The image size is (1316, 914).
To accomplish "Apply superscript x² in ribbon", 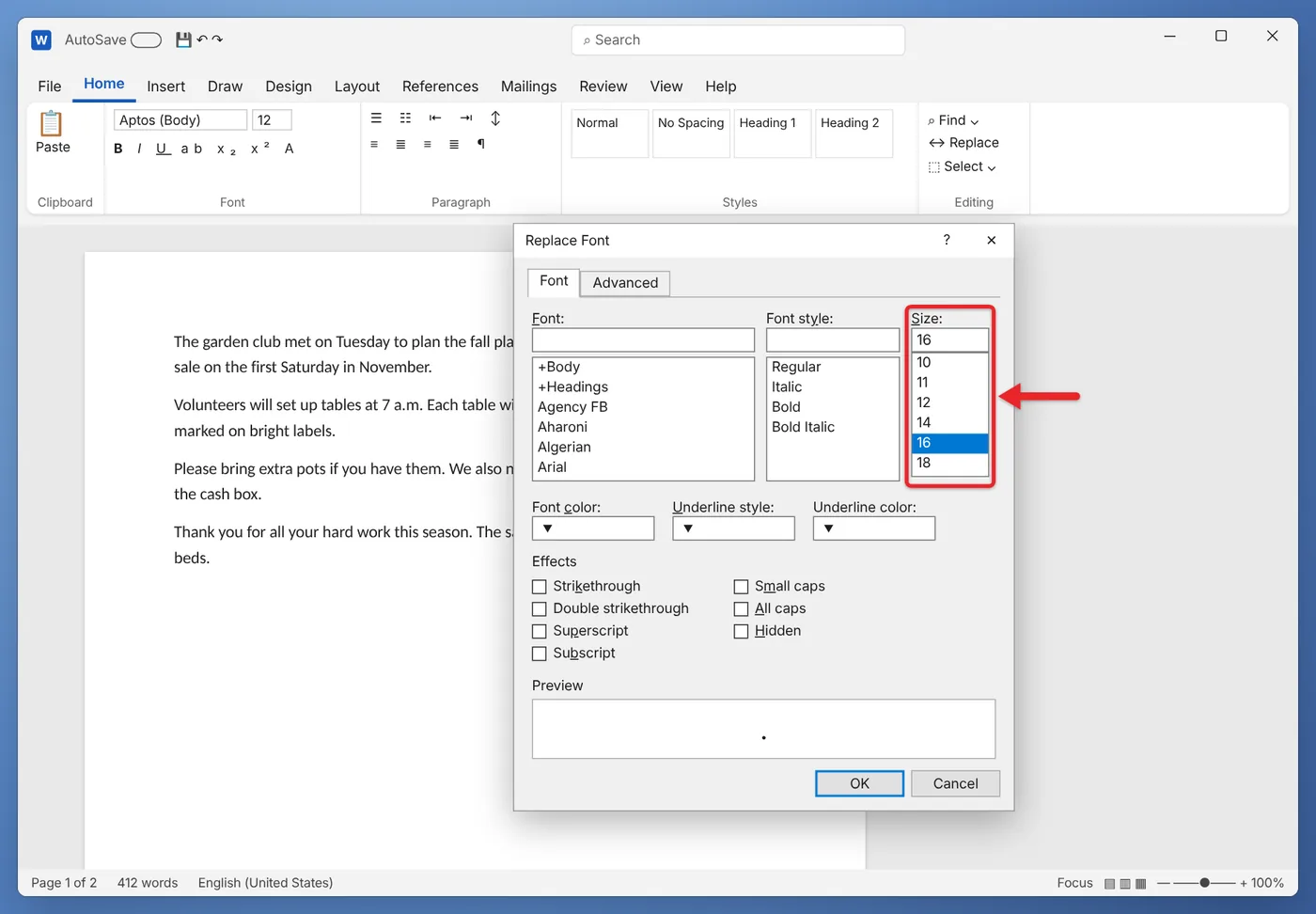I will click(260, 148).
